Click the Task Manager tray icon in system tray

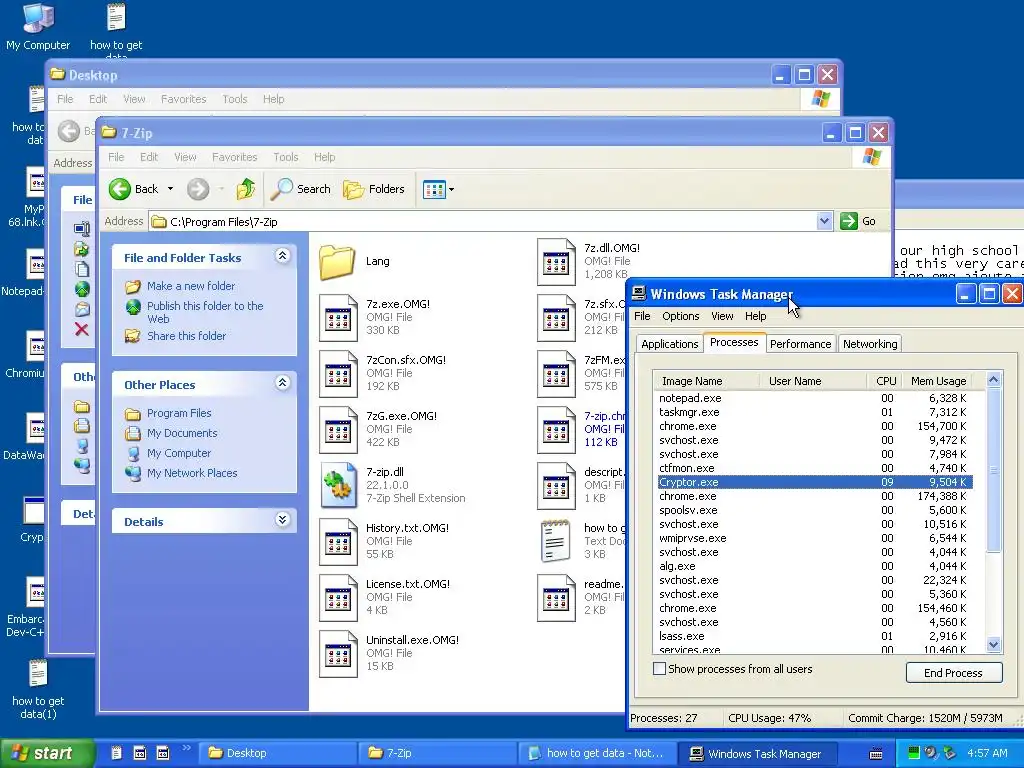(914, 753)
